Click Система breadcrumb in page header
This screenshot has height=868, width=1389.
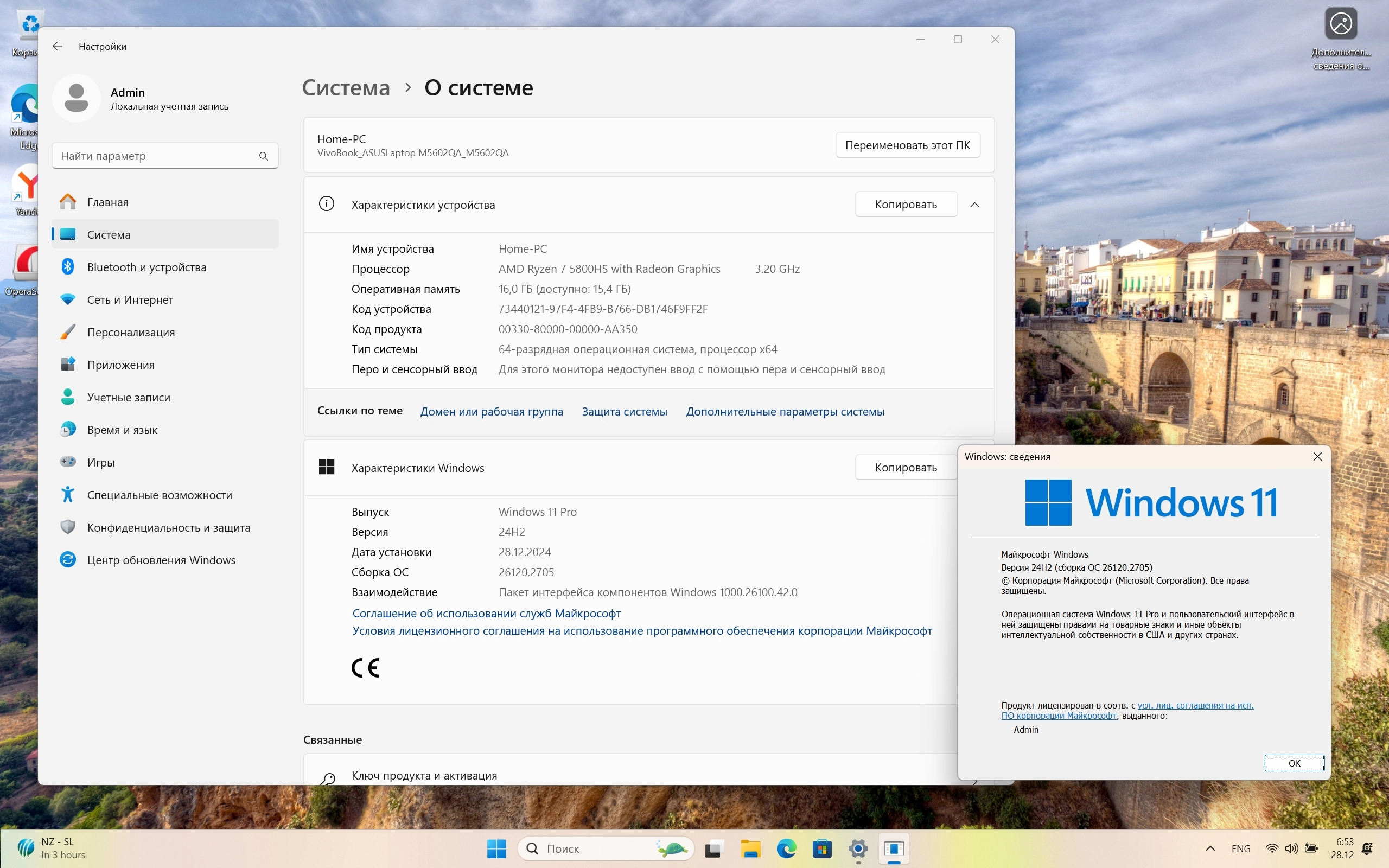346,88
